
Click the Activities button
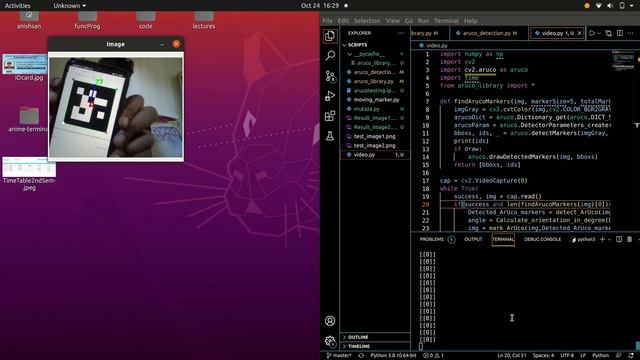point(18,6)
